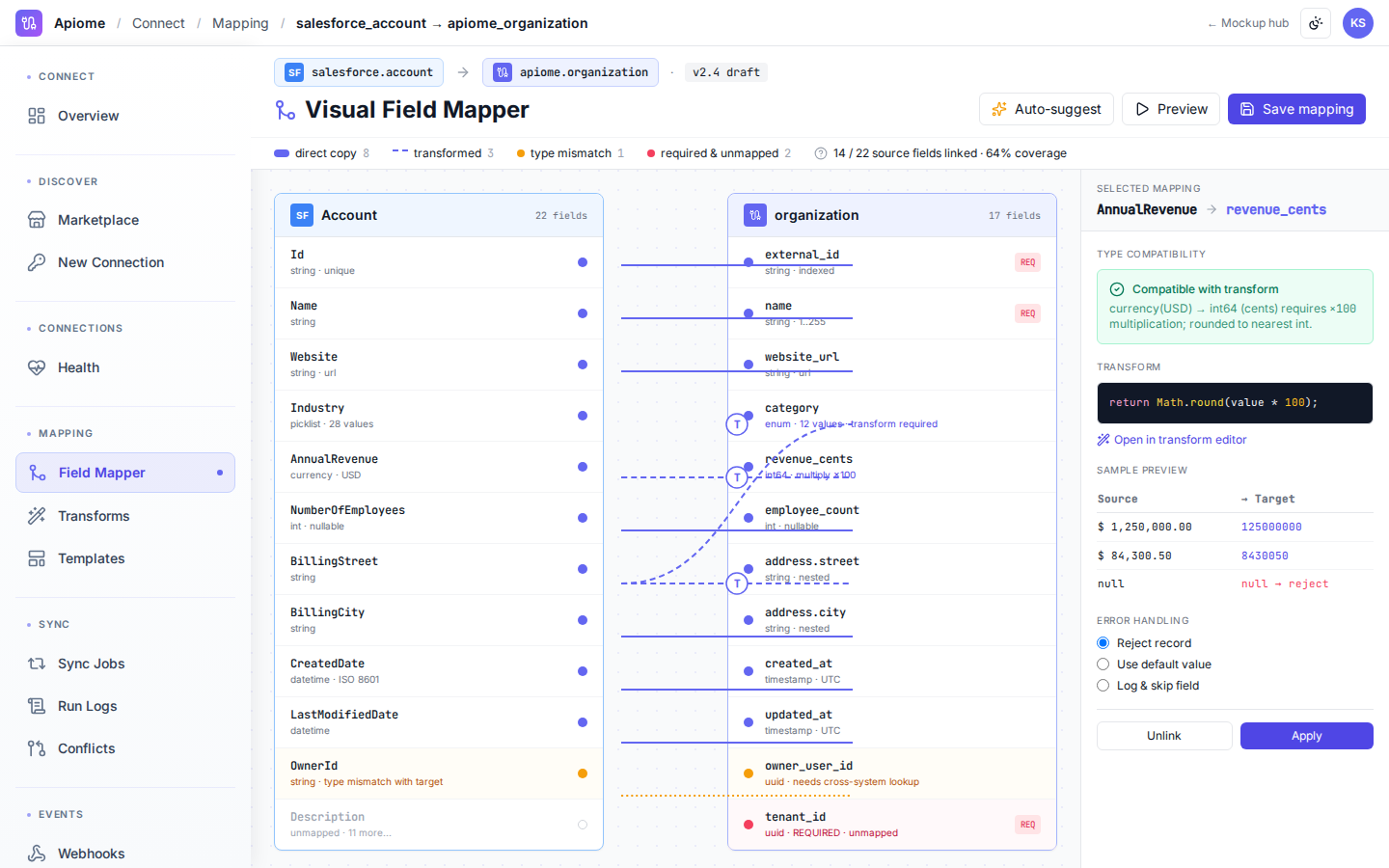Click the transform T node on revenue_cents
Viewport: 1389px width, 868px height.
(x=737, y=477)
